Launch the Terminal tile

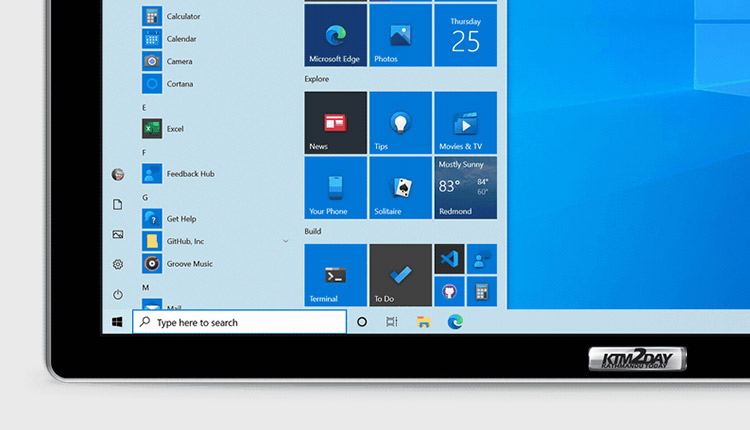tap(336, 275)
